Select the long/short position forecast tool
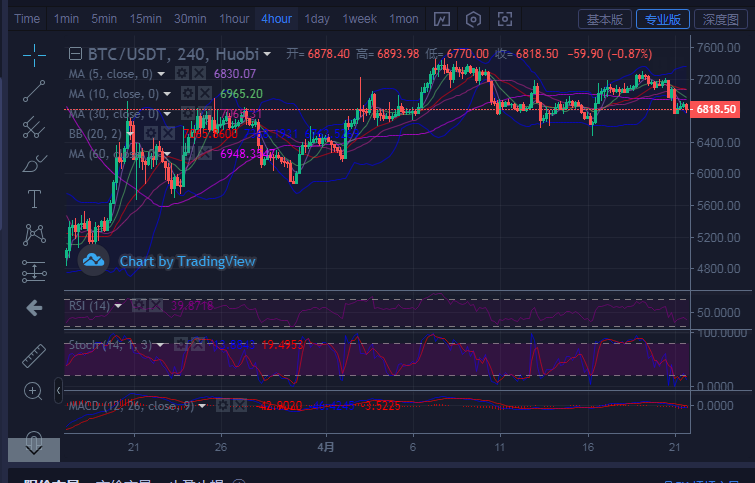755x483 pixels. (x=34, y=271)
